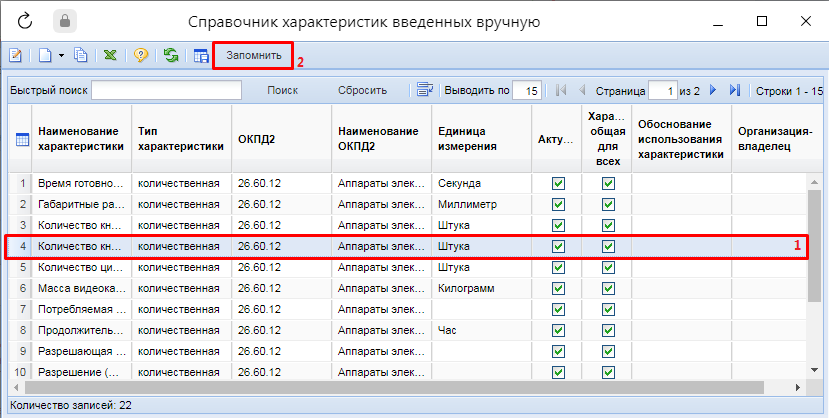Viewport: 829px width, 418px height.
Task: Click the horizontal scrollbar of the table
Action: [x=400, y=386]
